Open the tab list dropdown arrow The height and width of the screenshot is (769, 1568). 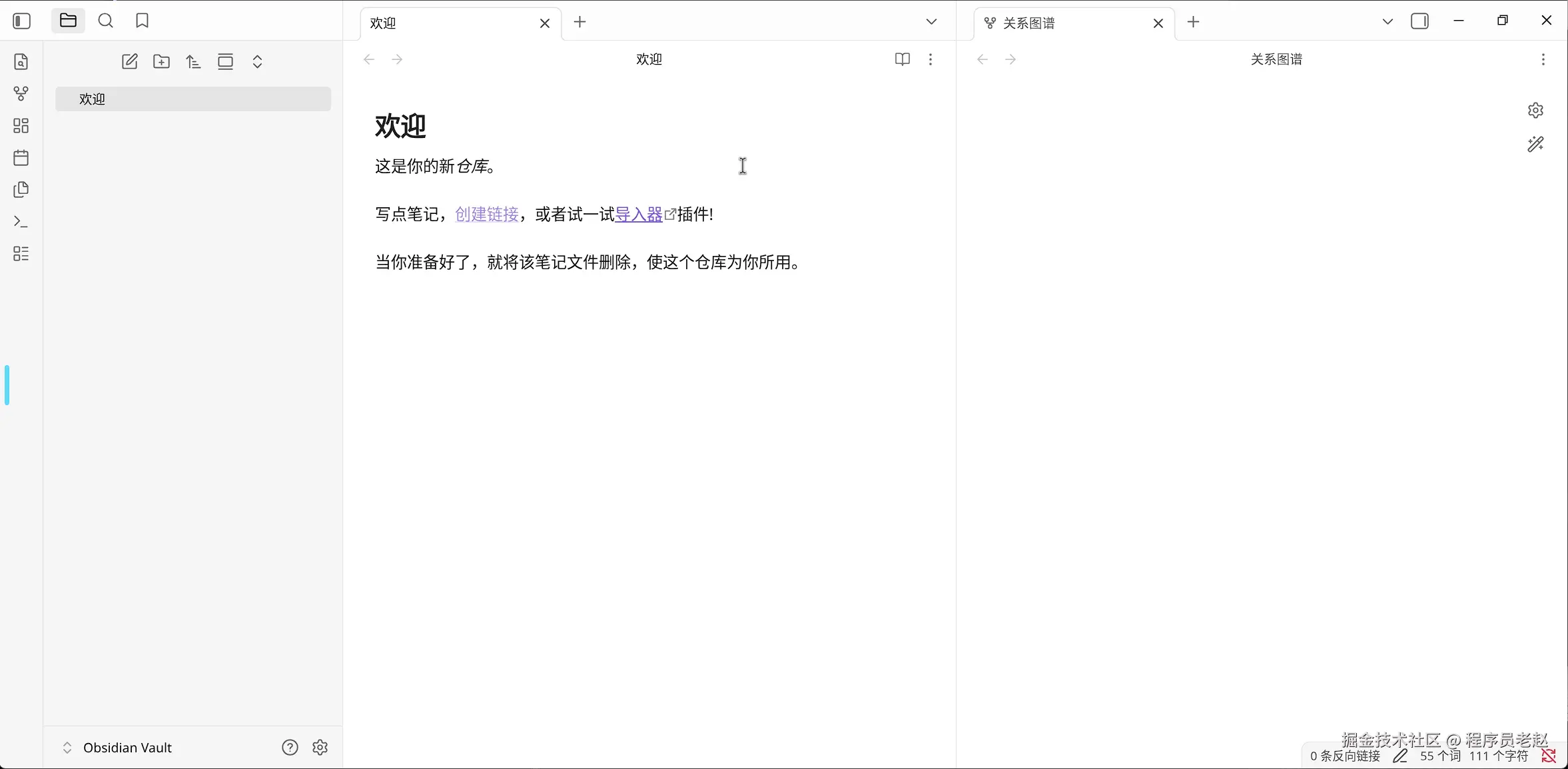coord(931,21)
